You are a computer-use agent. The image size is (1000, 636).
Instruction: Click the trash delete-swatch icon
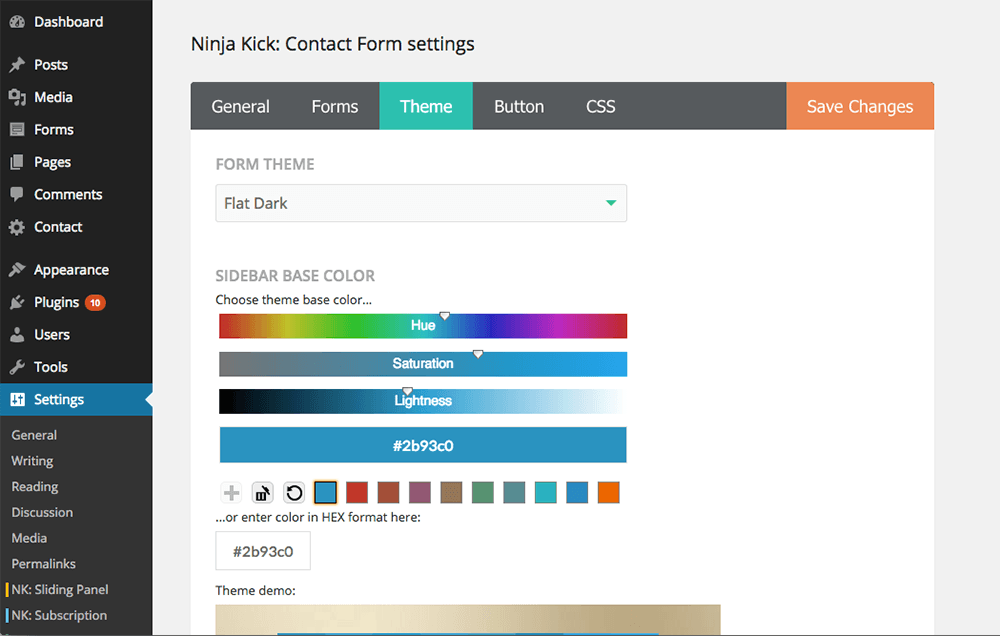(x=262, y=492)
